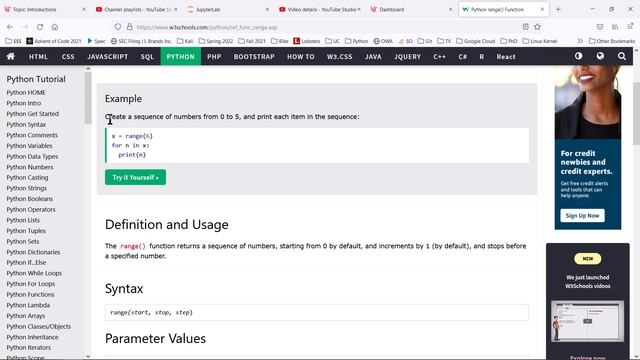Image resolution: width=640 pixels, height=360 pixels.
Task: Open the Google Cloud bookmarks folder
Action: tap(476, 41)
